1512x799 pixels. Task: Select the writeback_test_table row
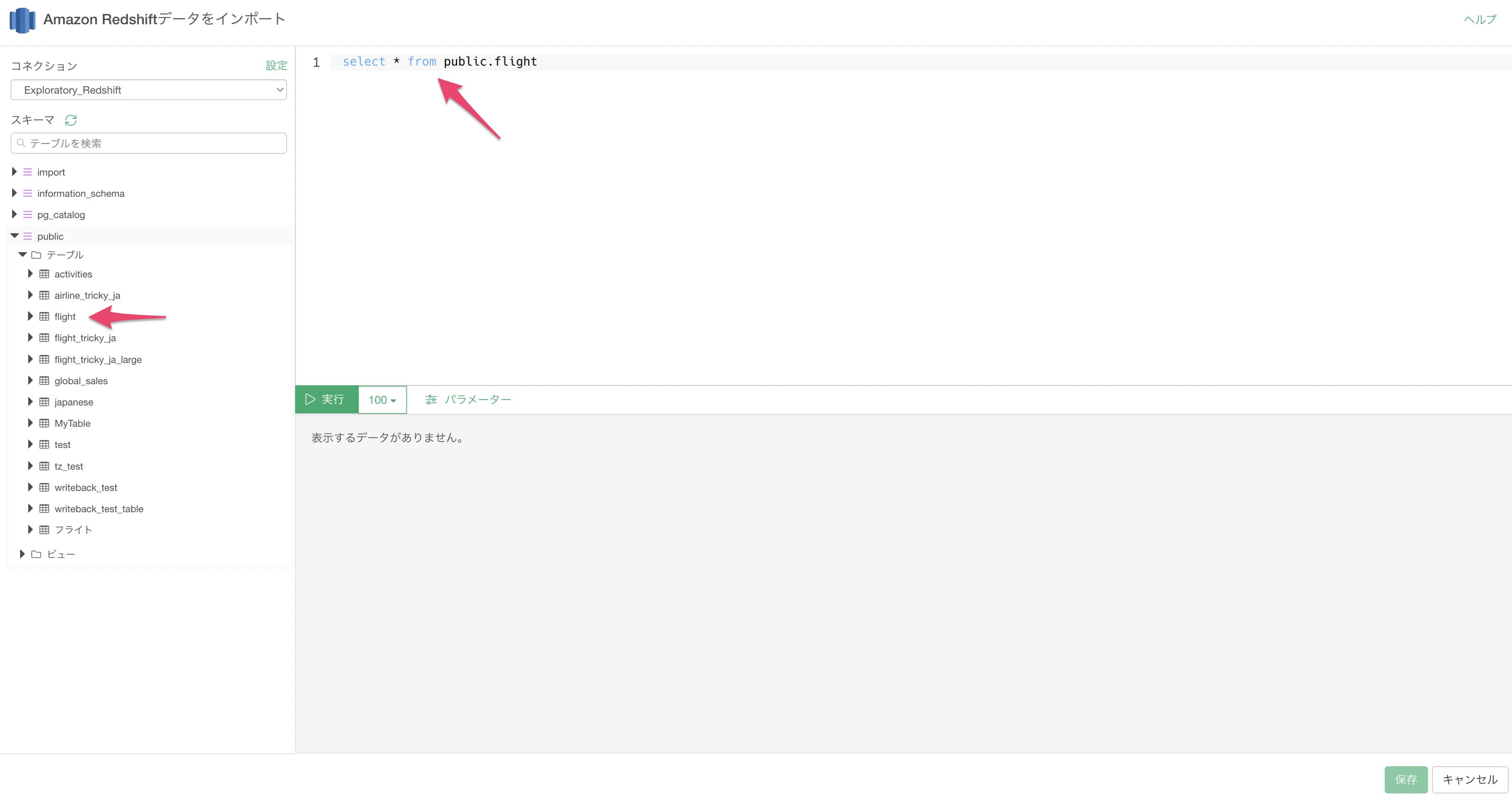[99, 509]
